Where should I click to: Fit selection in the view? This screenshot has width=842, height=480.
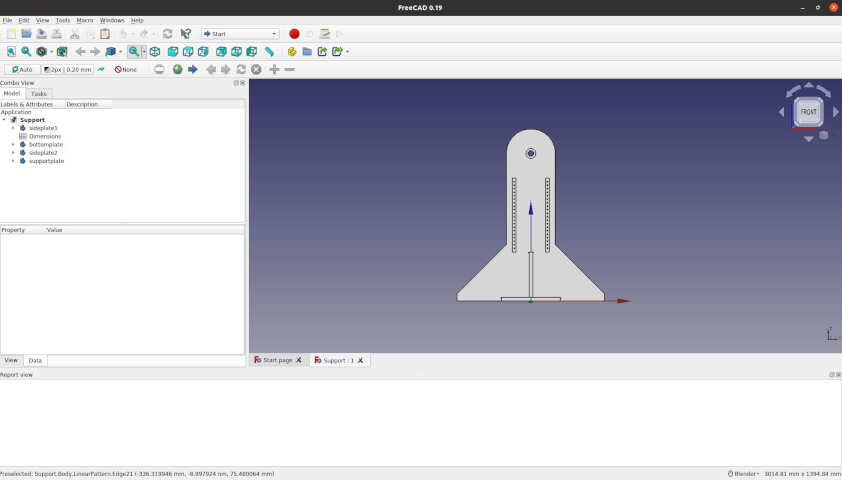point(26,52)
